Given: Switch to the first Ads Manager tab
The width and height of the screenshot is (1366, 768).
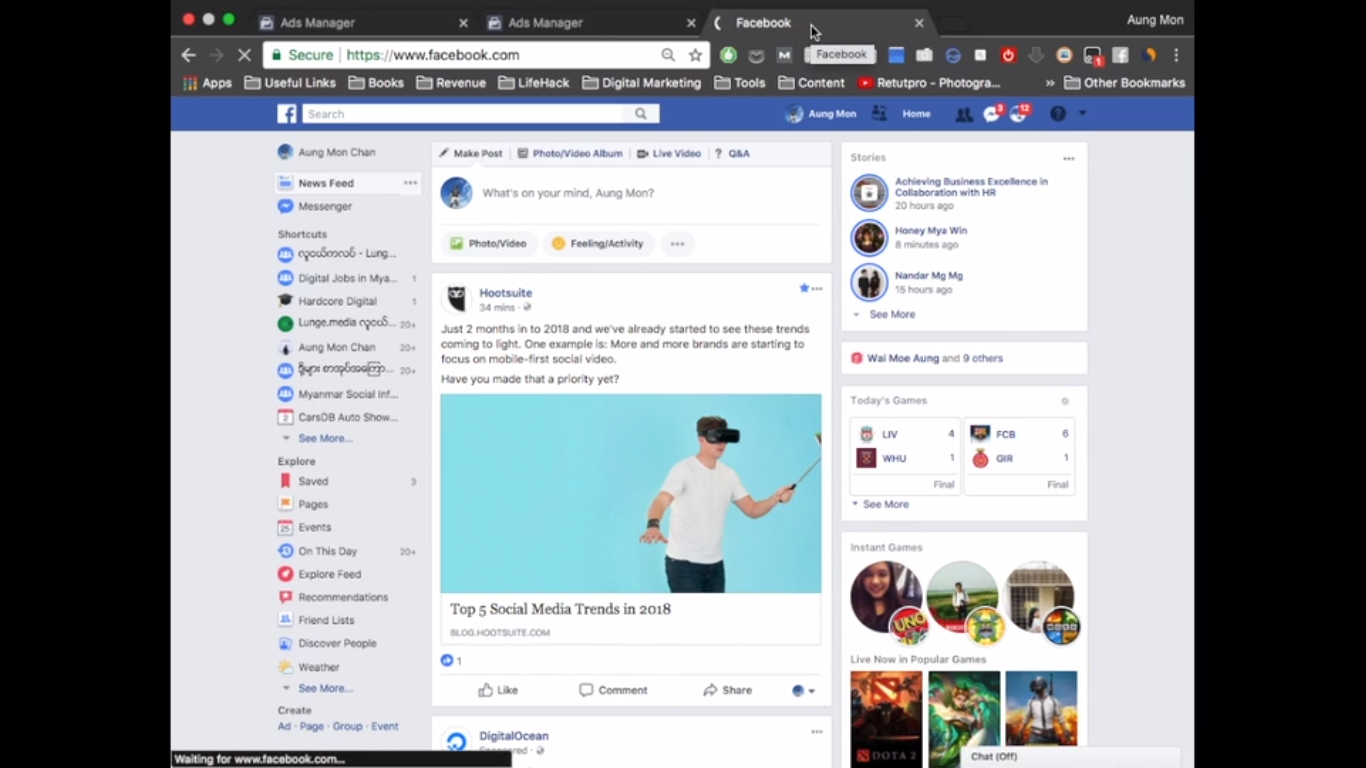Looking at the screenshot, I should (363, 22).
